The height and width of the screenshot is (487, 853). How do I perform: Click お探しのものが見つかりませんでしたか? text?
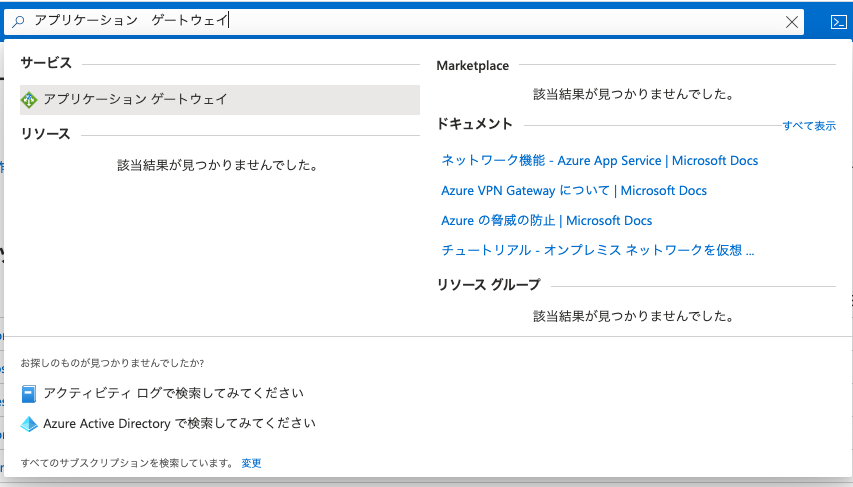point(112,363)
